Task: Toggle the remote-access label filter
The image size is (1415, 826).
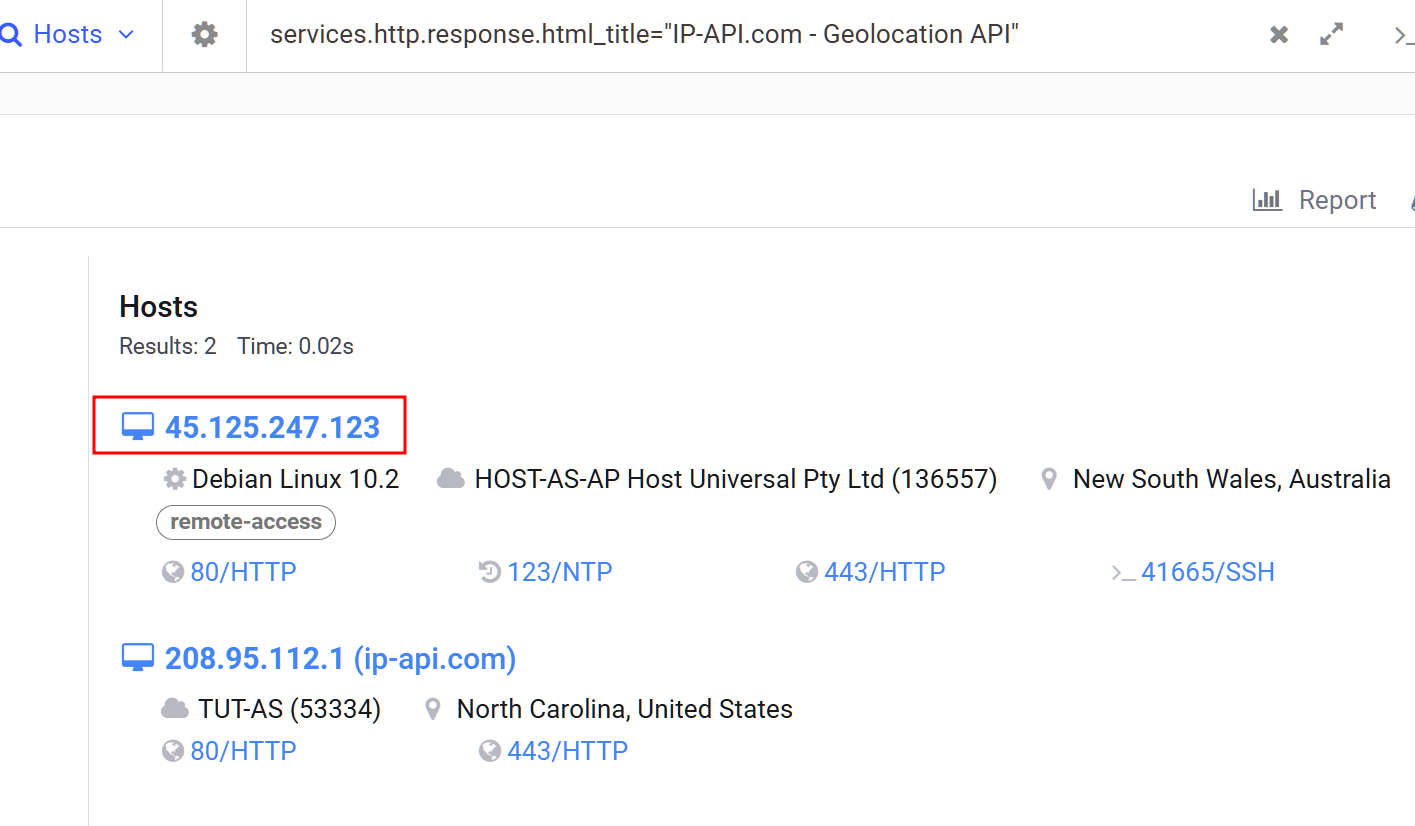Action: pos(245,522)
